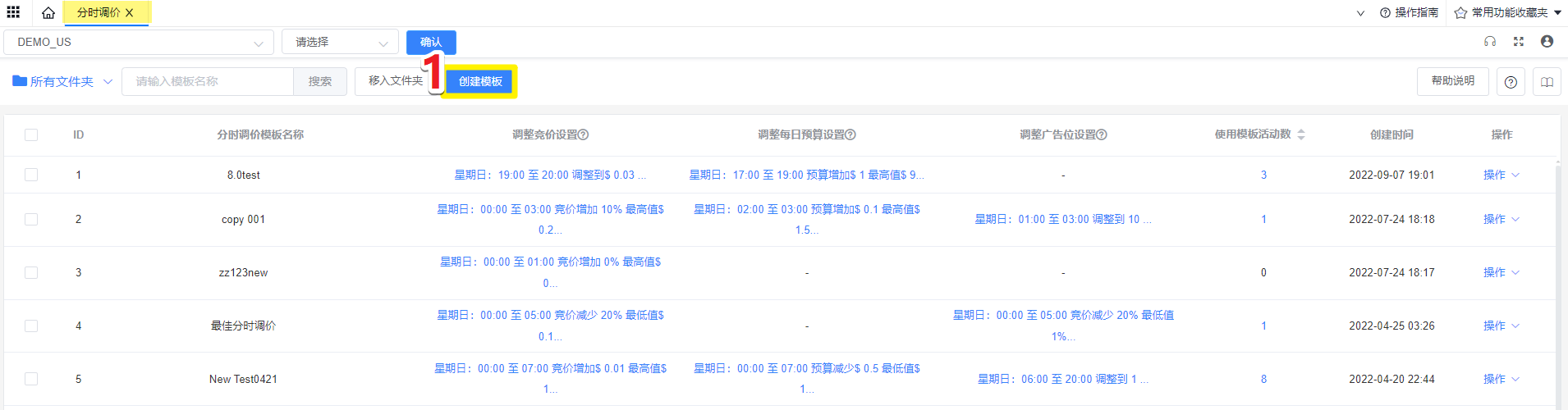Click the 确认 button
This screenshot has width=1568, height=410.
pyautogui.click(x=431, y=42)
